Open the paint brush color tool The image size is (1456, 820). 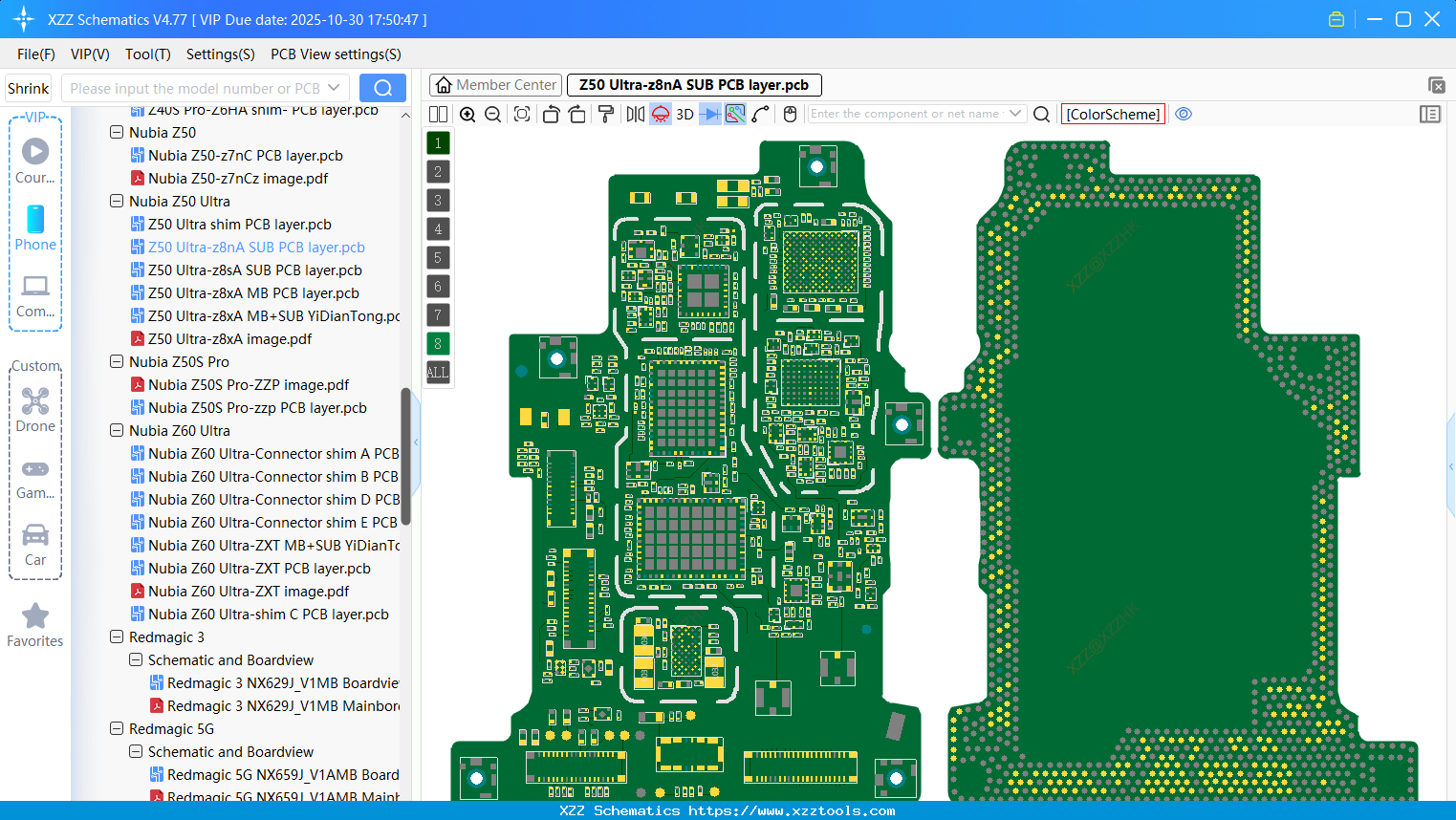(606, 114)
